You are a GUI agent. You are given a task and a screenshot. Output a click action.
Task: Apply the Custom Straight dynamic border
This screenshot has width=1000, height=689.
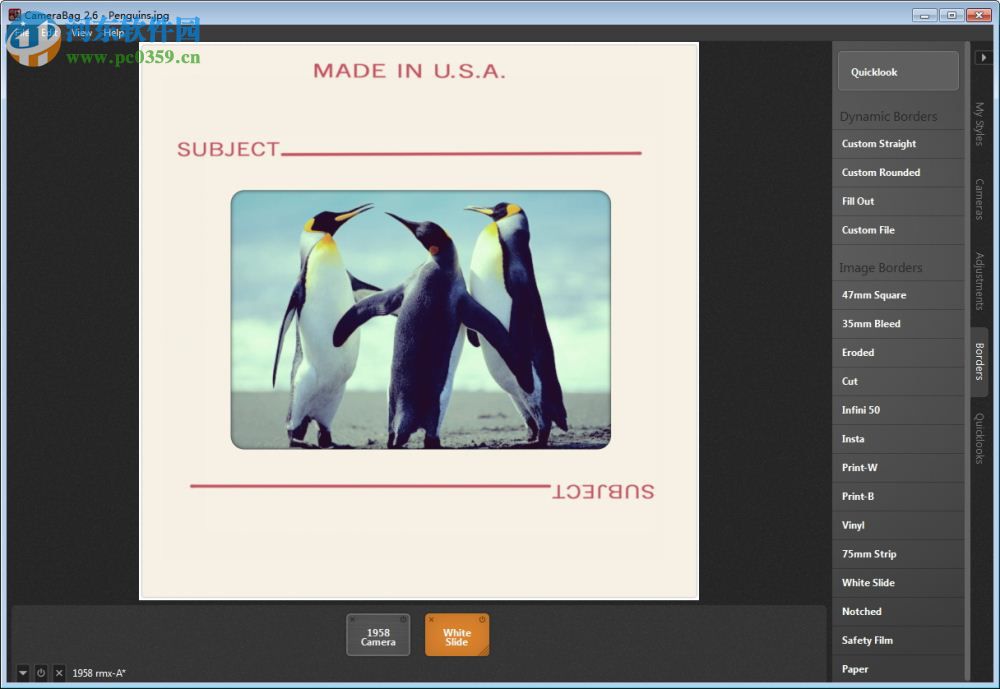click(x=897, y=143)
